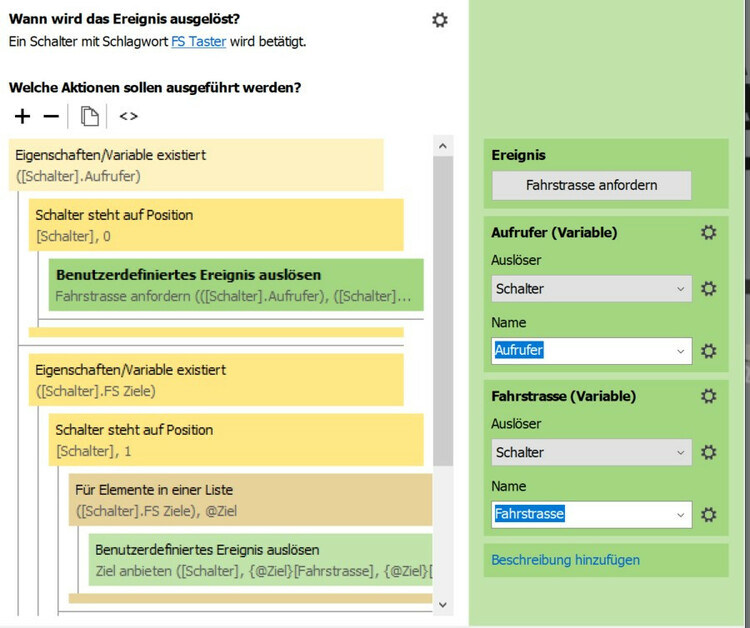Click gear beside Aufrufer Auslöser dropdown
This screenshot has width=750, height=628.
click(x=708, y=289)
